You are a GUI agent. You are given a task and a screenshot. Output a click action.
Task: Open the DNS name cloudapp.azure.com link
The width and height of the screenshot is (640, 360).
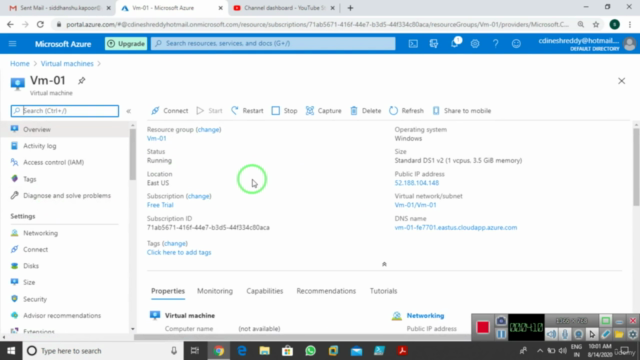point(456,227)
